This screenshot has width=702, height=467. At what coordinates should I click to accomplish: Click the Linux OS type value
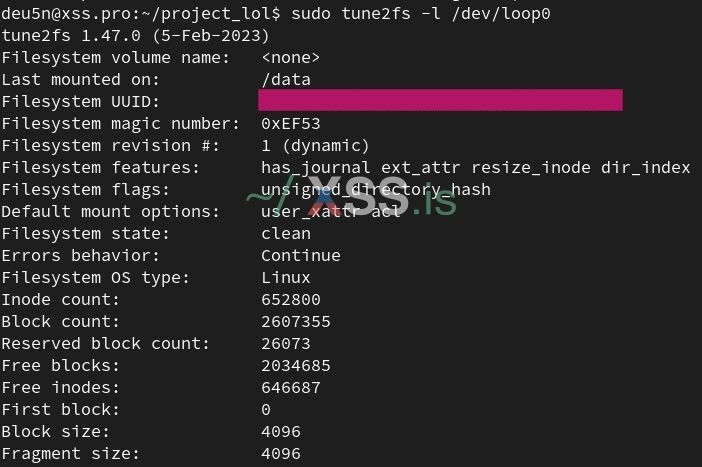[x=285, y=277]
